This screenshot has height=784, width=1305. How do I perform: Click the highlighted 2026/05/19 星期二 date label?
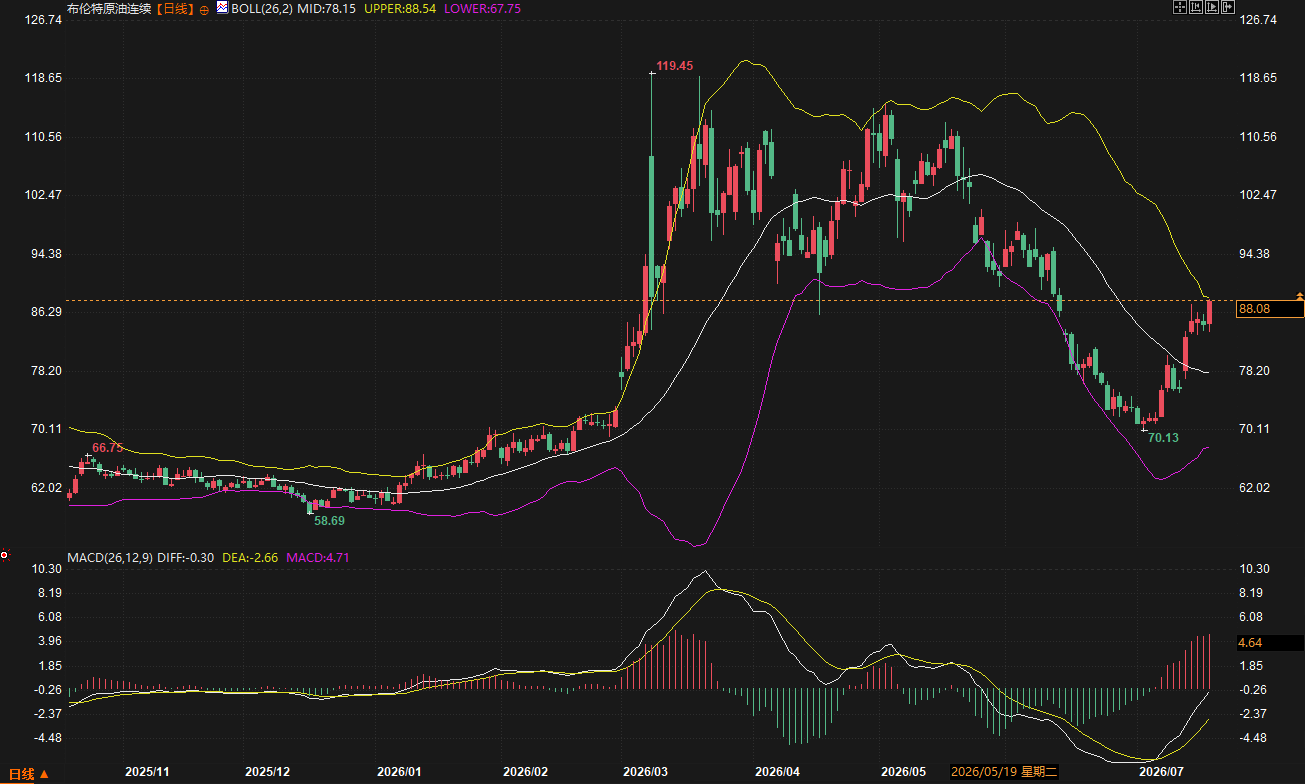click(x=1003, y=772)
